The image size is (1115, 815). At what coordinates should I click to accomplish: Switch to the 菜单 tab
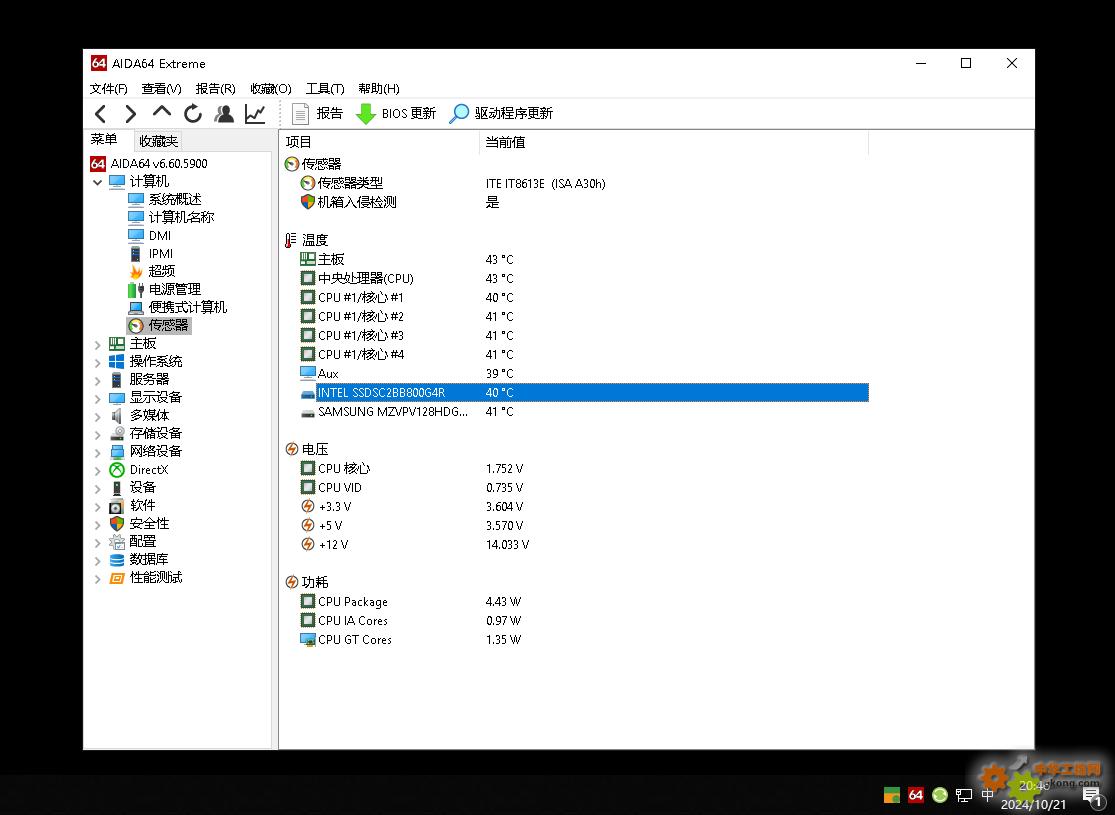(104, 139)
